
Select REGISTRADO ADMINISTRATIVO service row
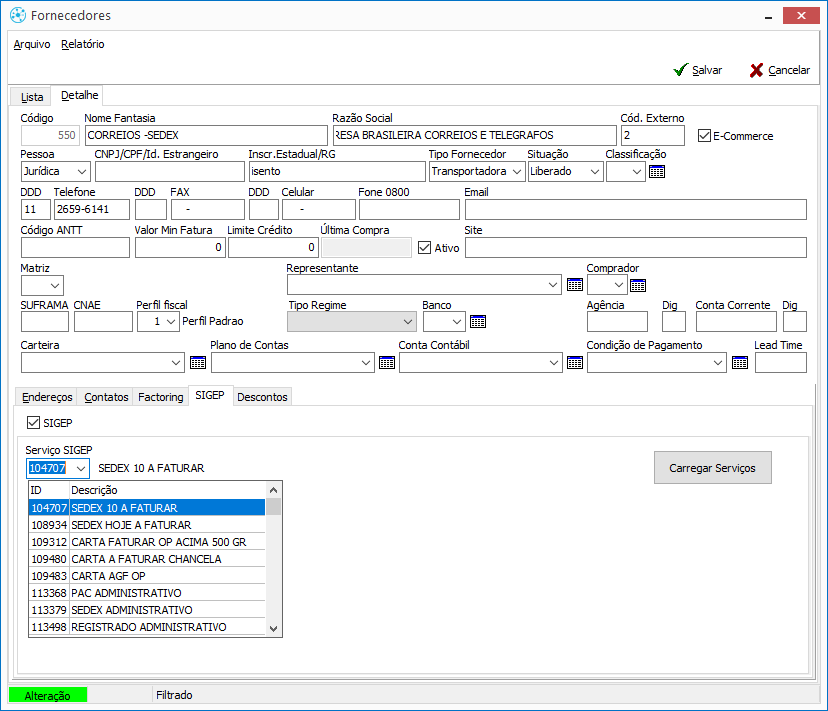147,626
